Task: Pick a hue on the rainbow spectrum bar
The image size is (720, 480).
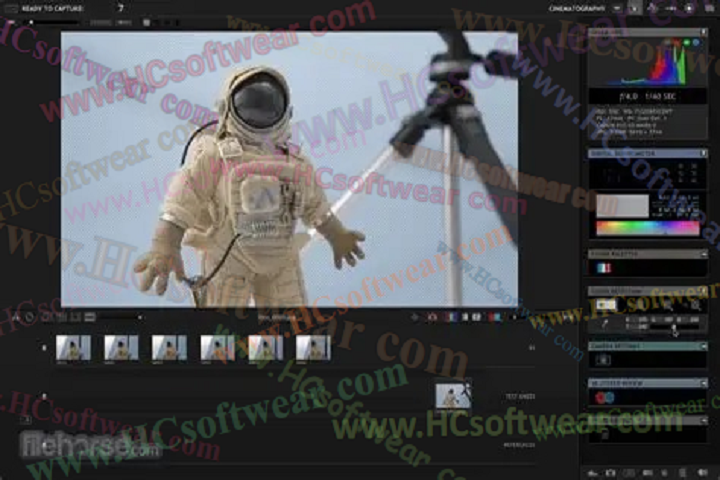Action: 647,228
